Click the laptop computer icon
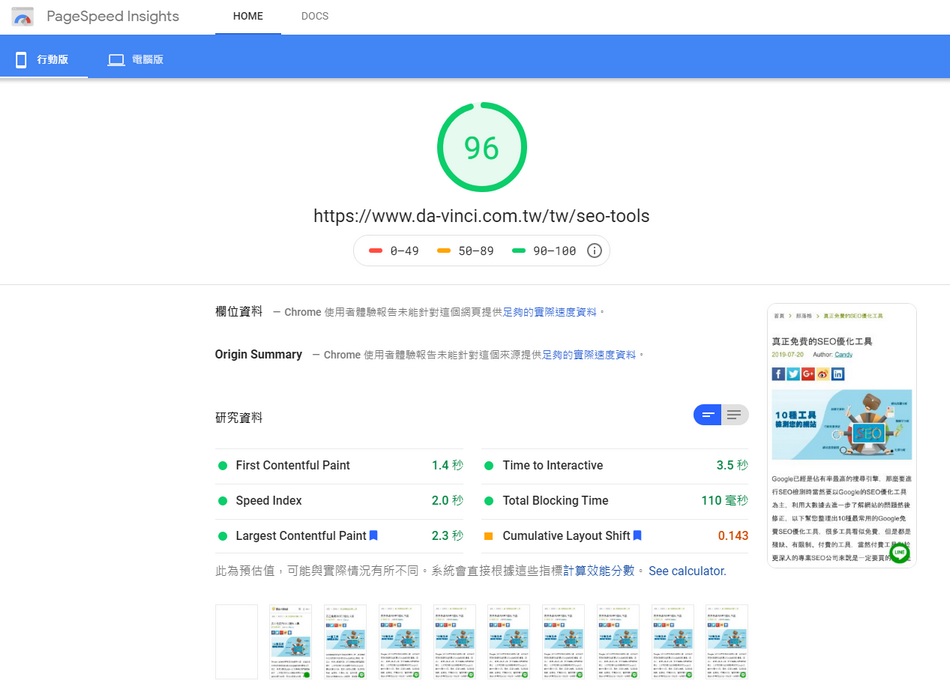This screenshot has height=690, width=950. pos(116,59)
